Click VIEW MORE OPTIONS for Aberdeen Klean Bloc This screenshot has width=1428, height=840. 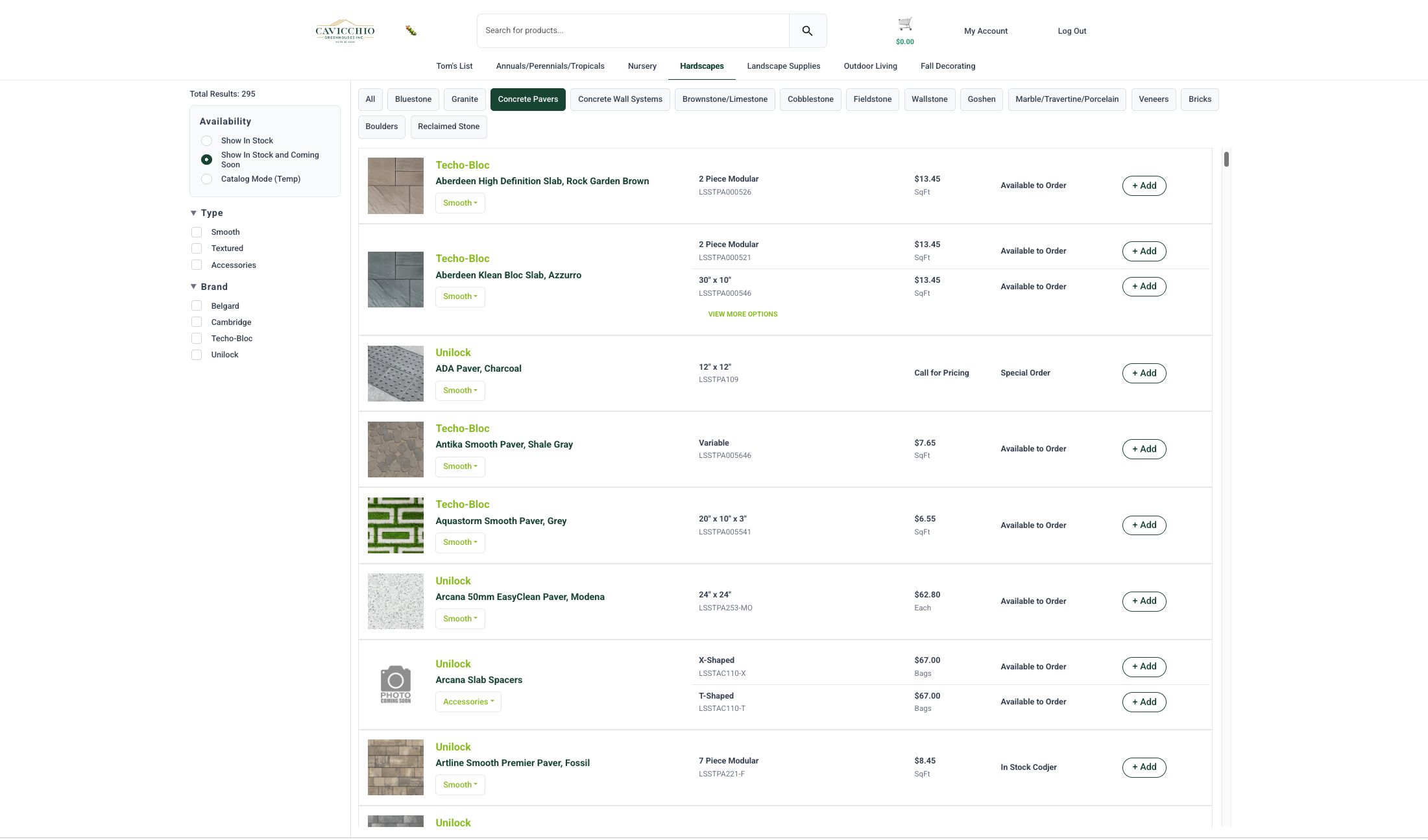(x=743, y=315)
